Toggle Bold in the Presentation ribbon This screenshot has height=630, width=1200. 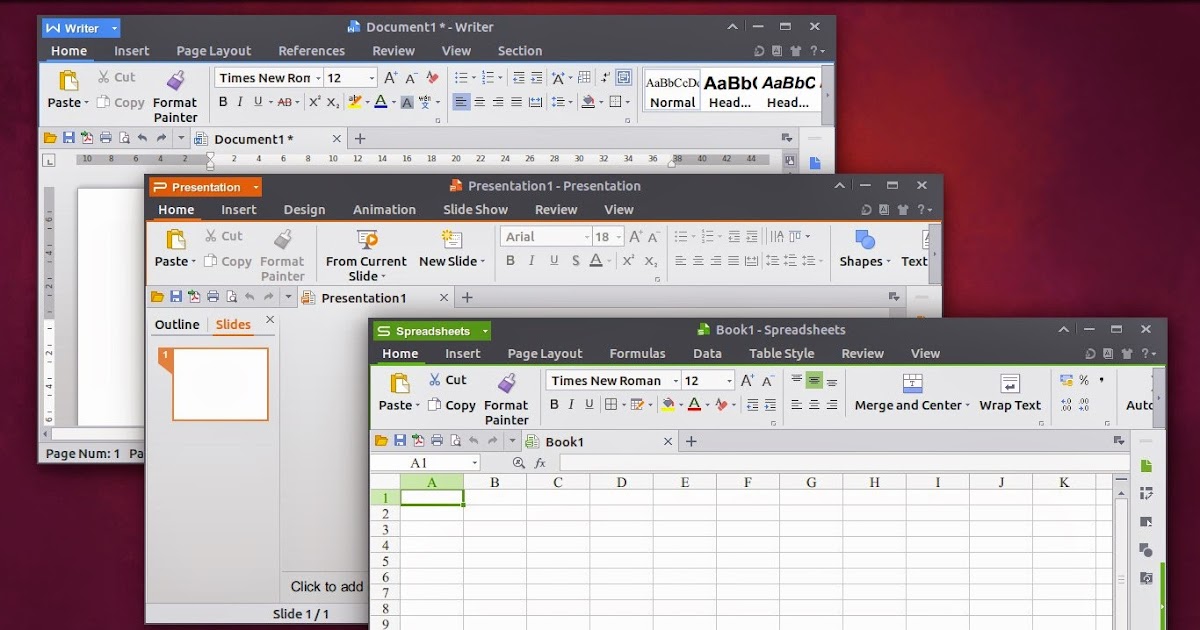(x=510, y=261)
